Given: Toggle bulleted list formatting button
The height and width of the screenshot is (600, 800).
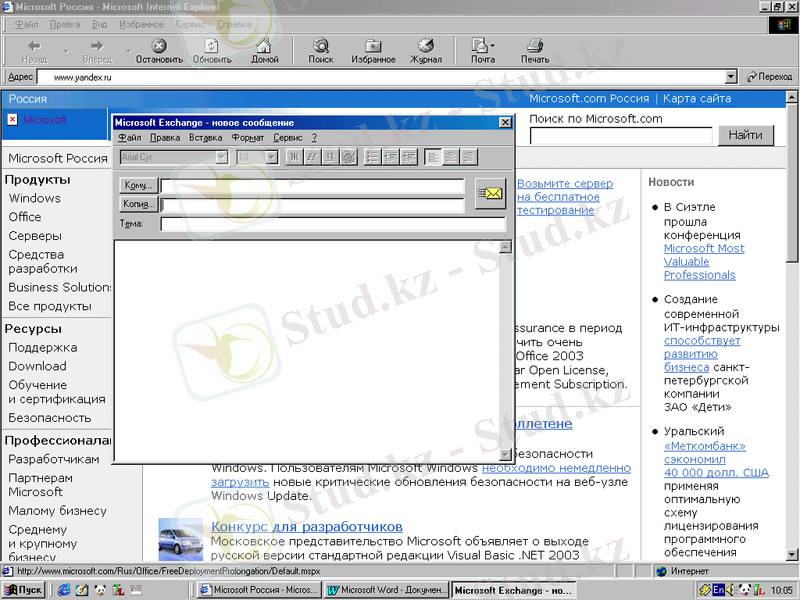Looking at the screenshot, I should click(373, 157).
